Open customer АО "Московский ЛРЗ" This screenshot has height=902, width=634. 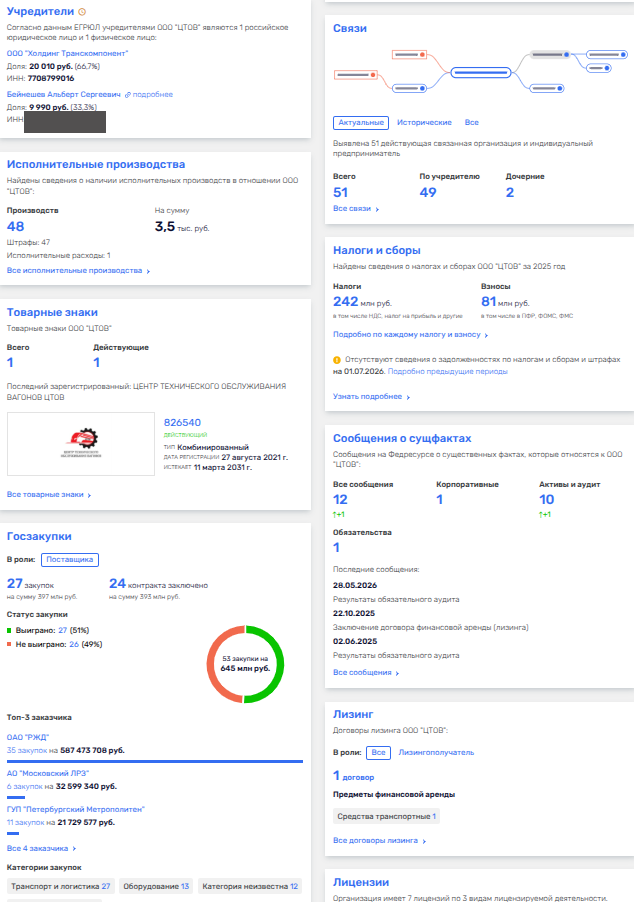pyautogui.click(x=48, y=773)
